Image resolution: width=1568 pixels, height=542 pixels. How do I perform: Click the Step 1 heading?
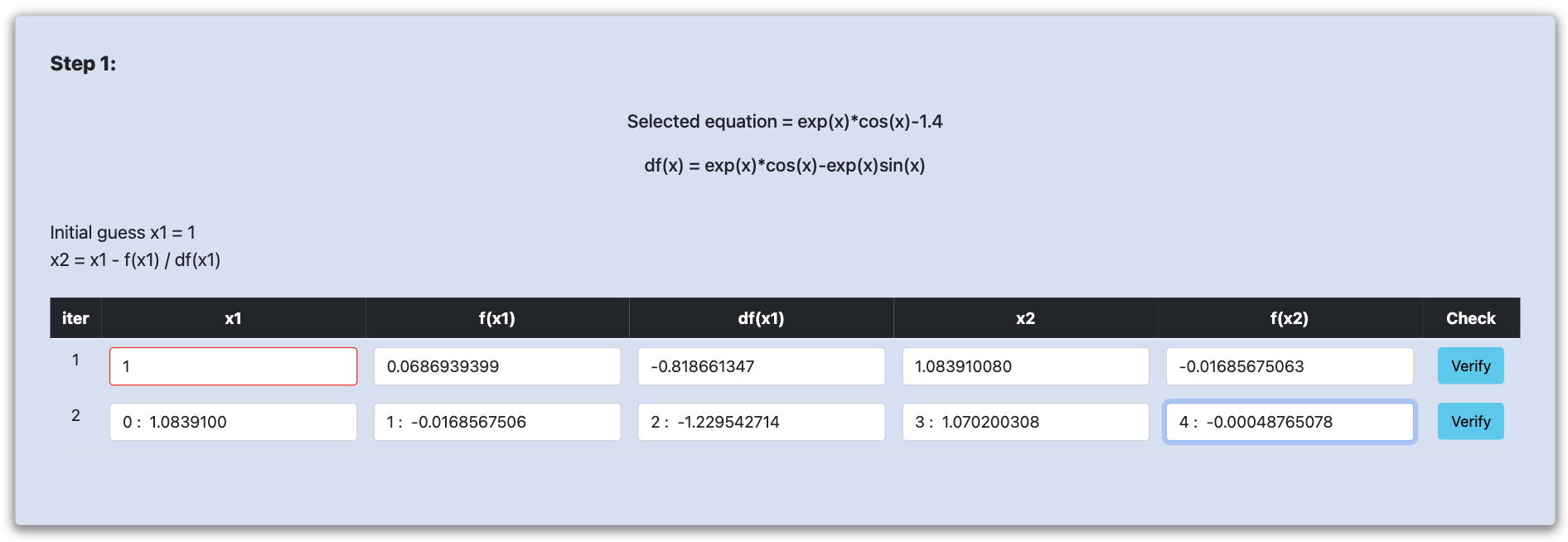click(83, 64)
